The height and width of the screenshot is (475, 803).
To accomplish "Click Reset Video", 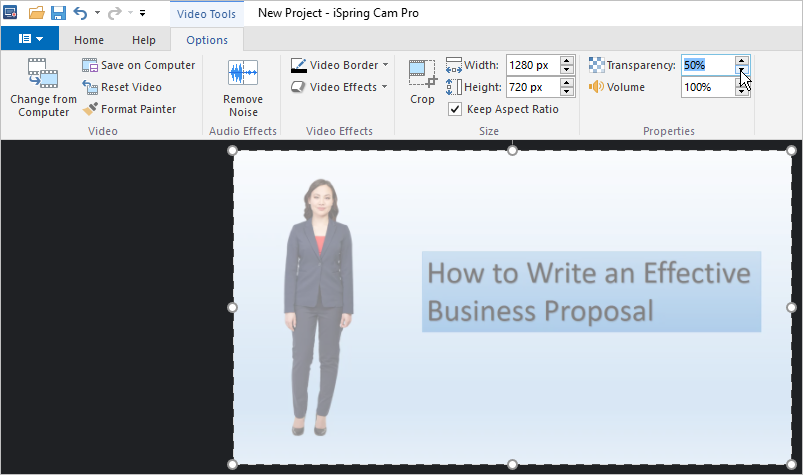I will (122, 87).
